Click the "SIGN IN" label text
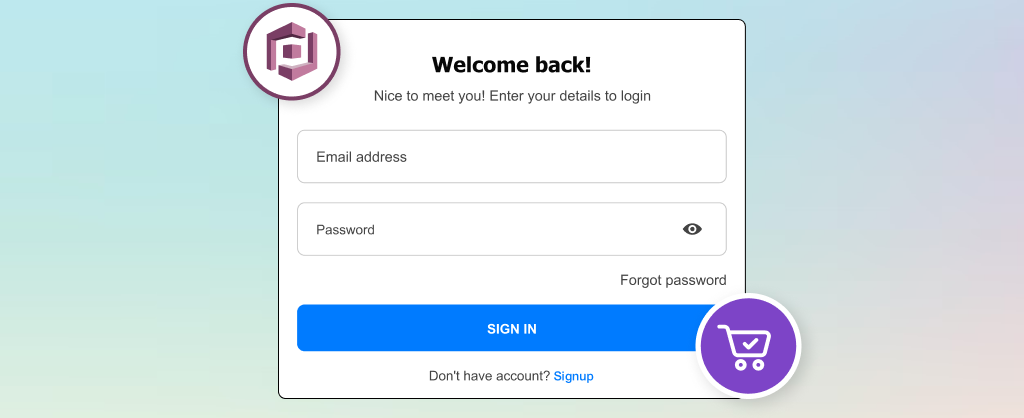Screen dimensions: 1024x418 point(511,328)
